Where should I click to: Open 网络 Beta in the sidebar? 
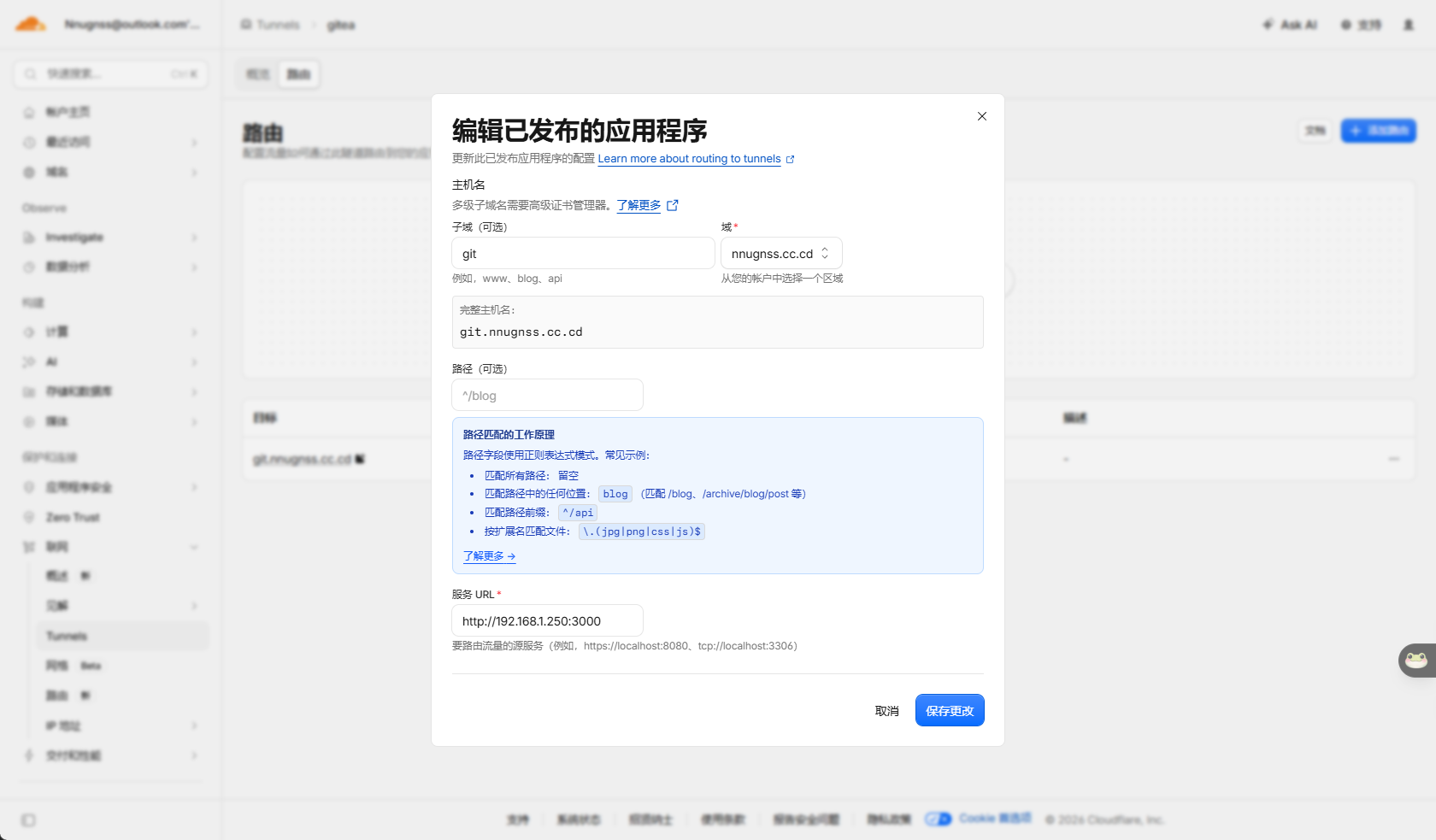(x=122, y=666)
